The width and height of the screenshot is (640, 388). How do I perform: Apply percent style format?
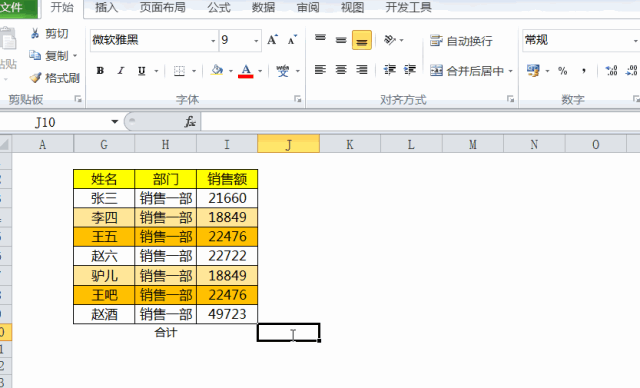click(x=563, y=71)
